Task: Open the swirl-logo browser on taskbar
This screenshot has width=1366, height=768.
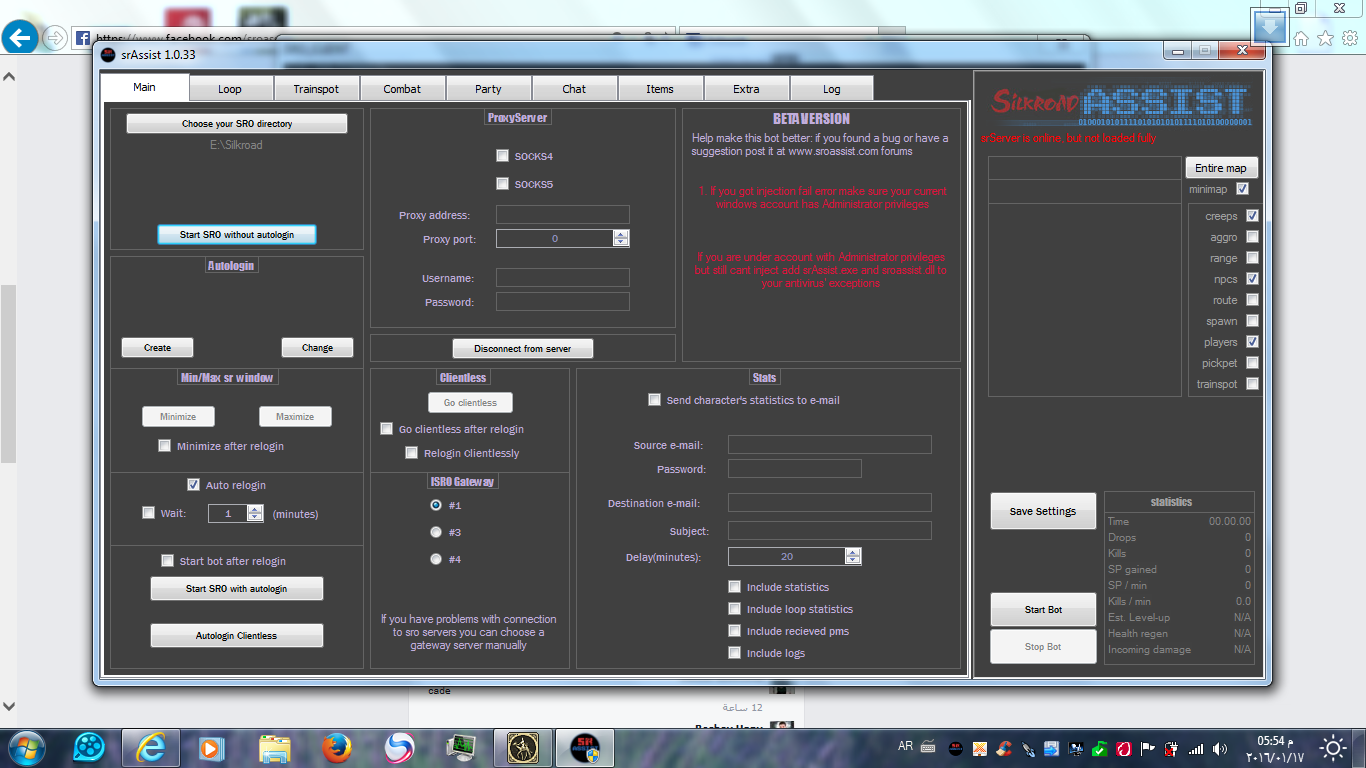Action: coord(399,747)
